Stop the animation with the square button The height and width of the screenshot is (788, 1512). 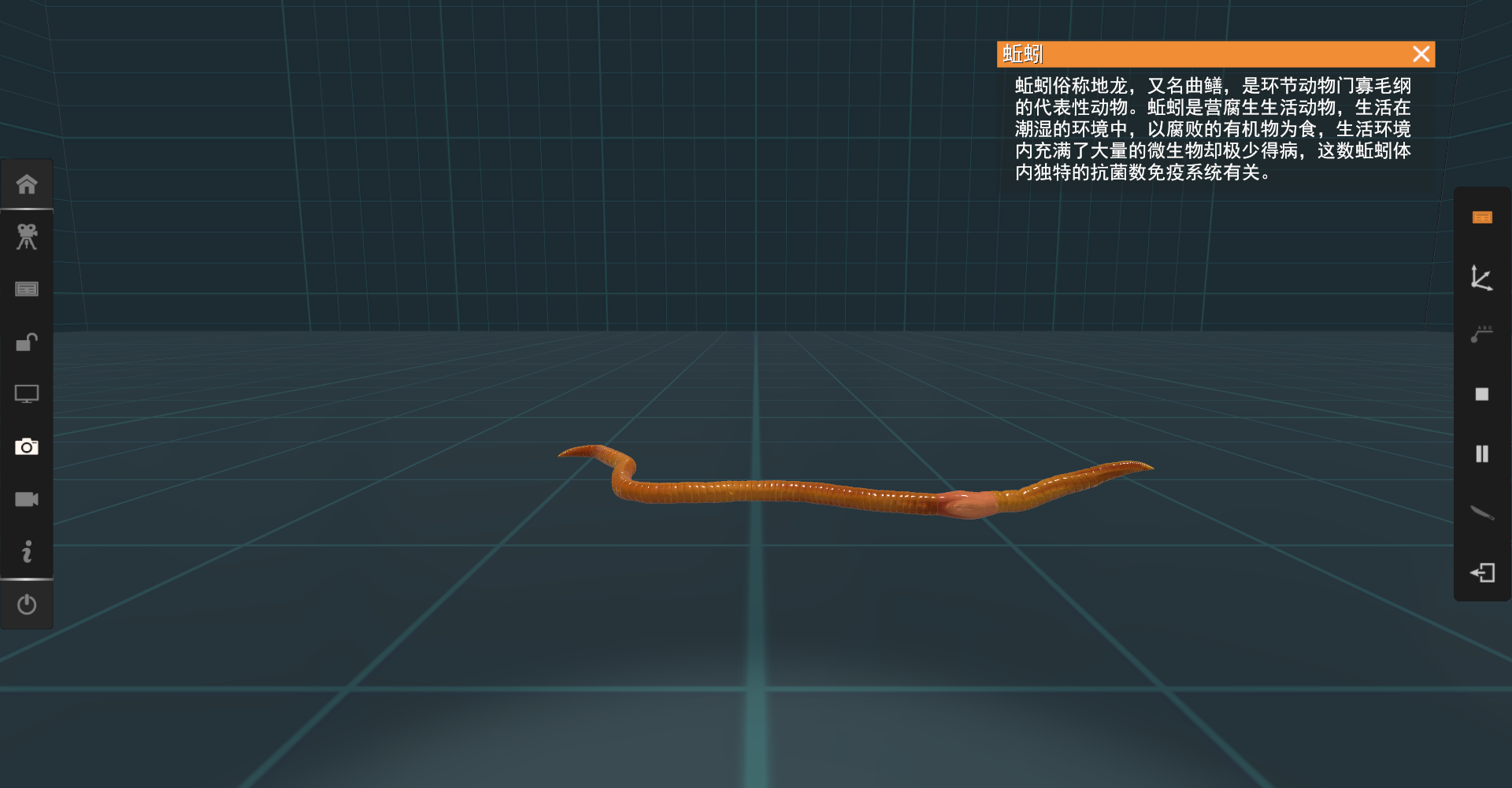1482,394
